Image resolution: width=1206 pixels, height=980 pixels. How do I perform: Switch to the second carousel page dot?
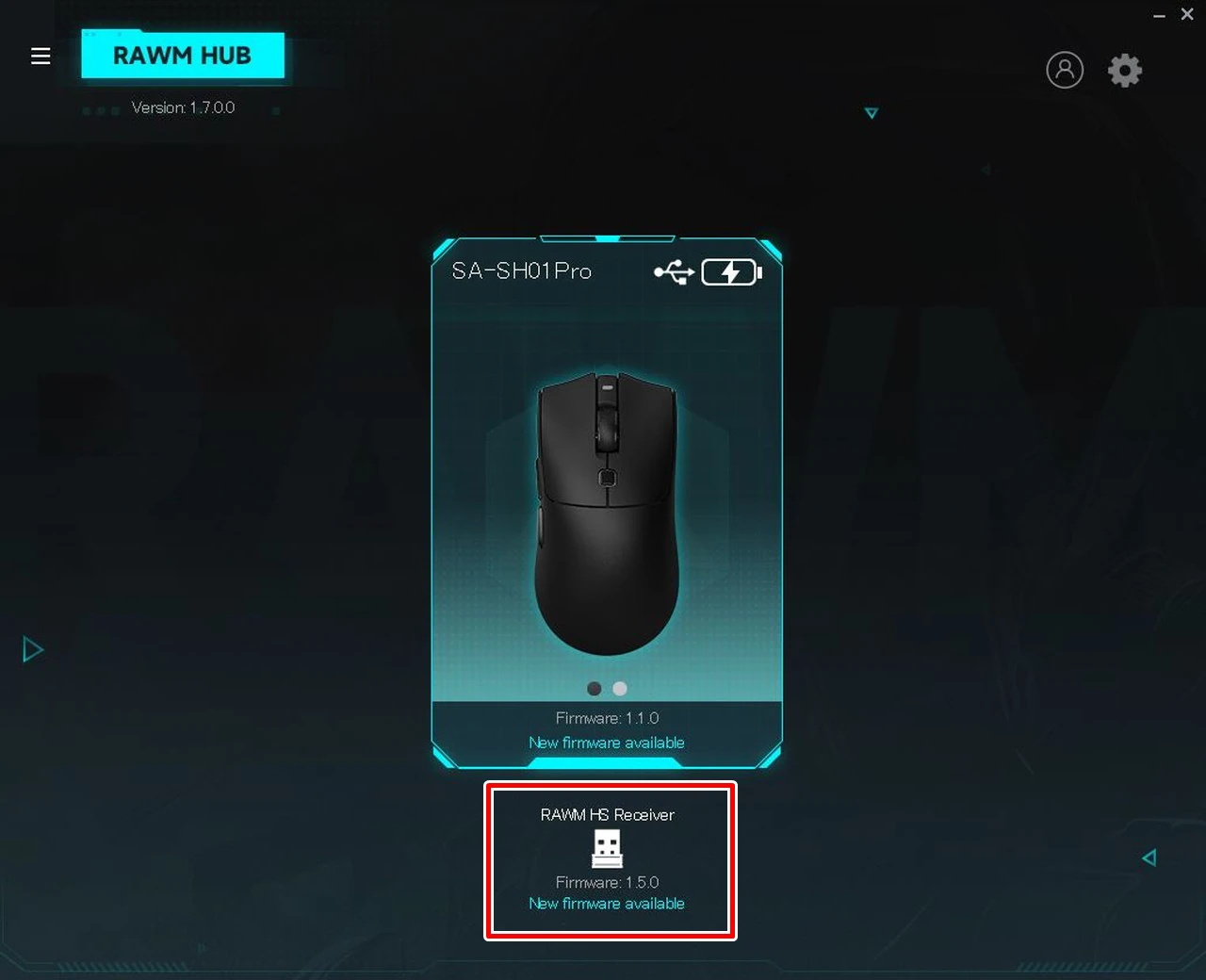pos(620,689)
